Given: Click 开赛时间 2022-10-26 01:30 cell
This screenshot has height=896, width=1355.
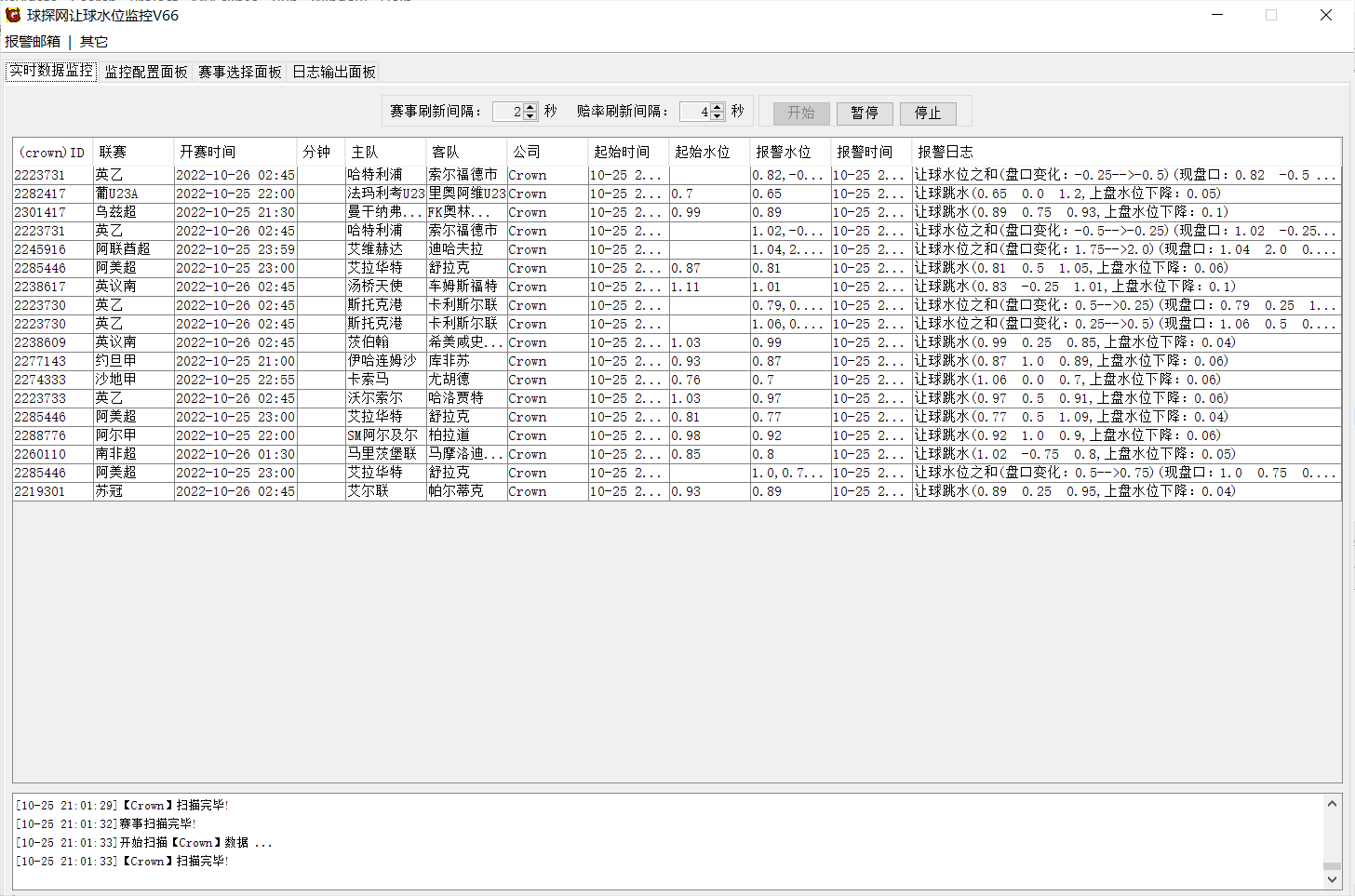Looking at the screenshot, I should pos(235,454).
